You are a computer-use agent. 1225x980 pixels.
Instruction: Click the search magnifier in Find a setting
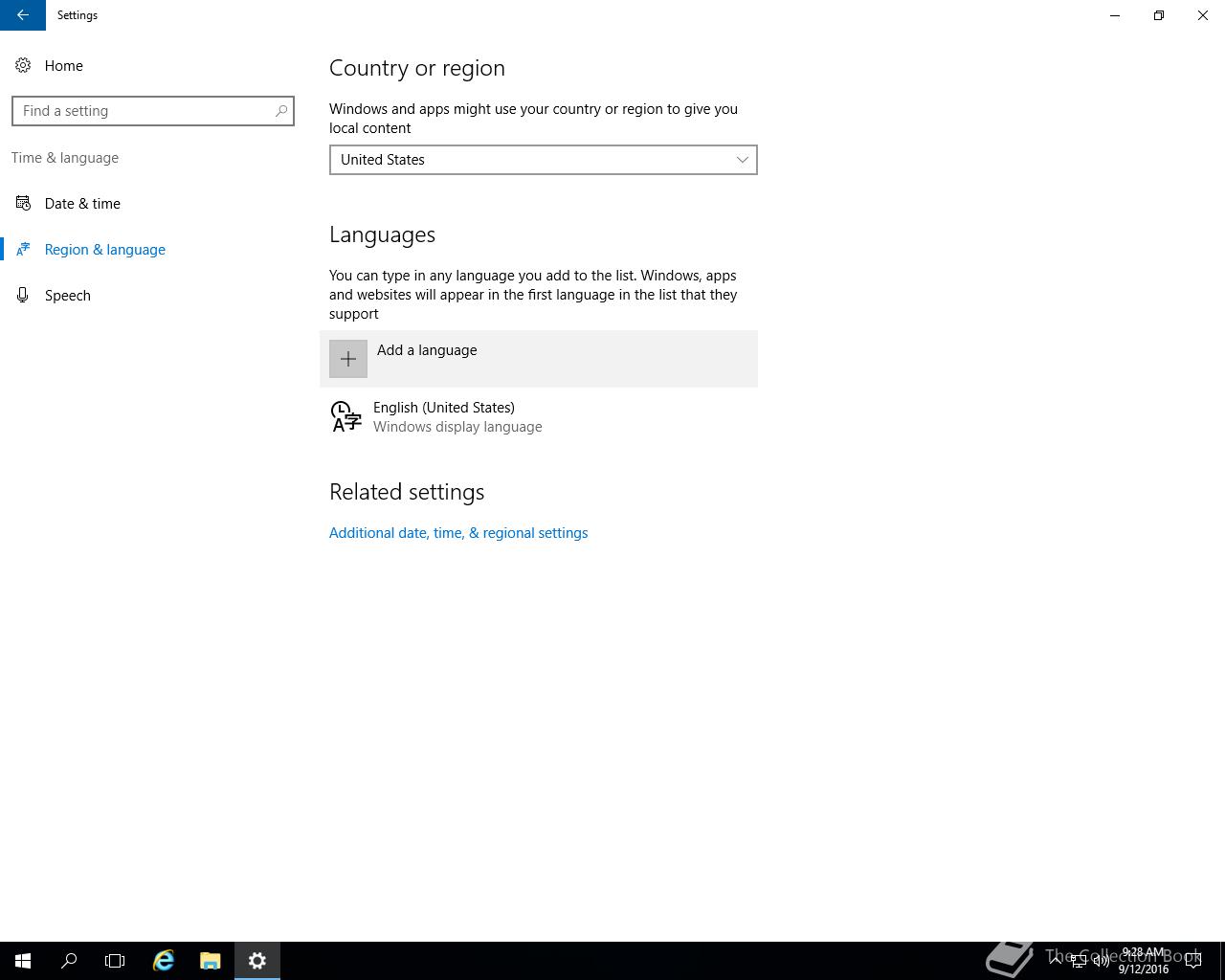tap(281, 111)
